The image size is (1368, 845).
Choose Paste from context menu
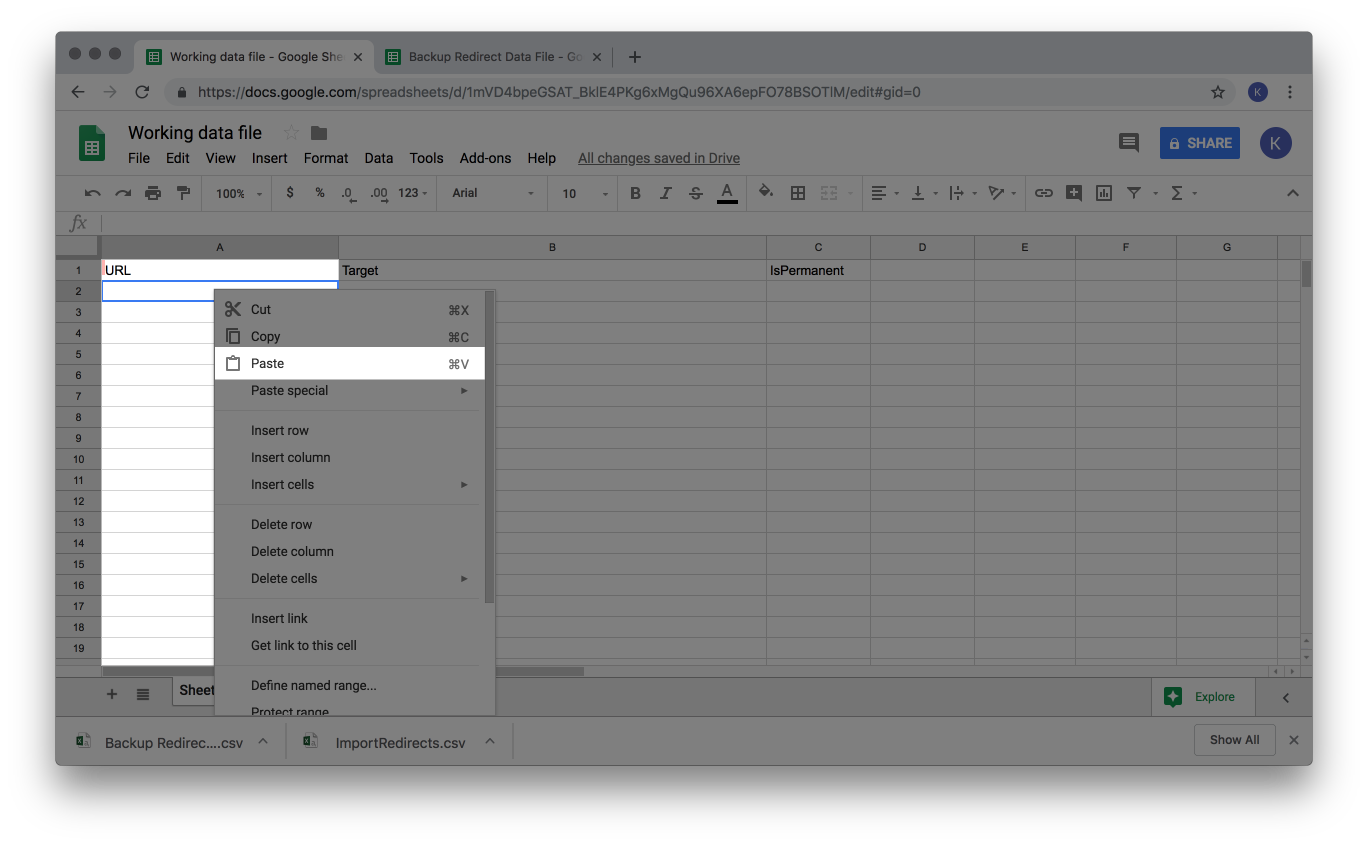[349, 364]
